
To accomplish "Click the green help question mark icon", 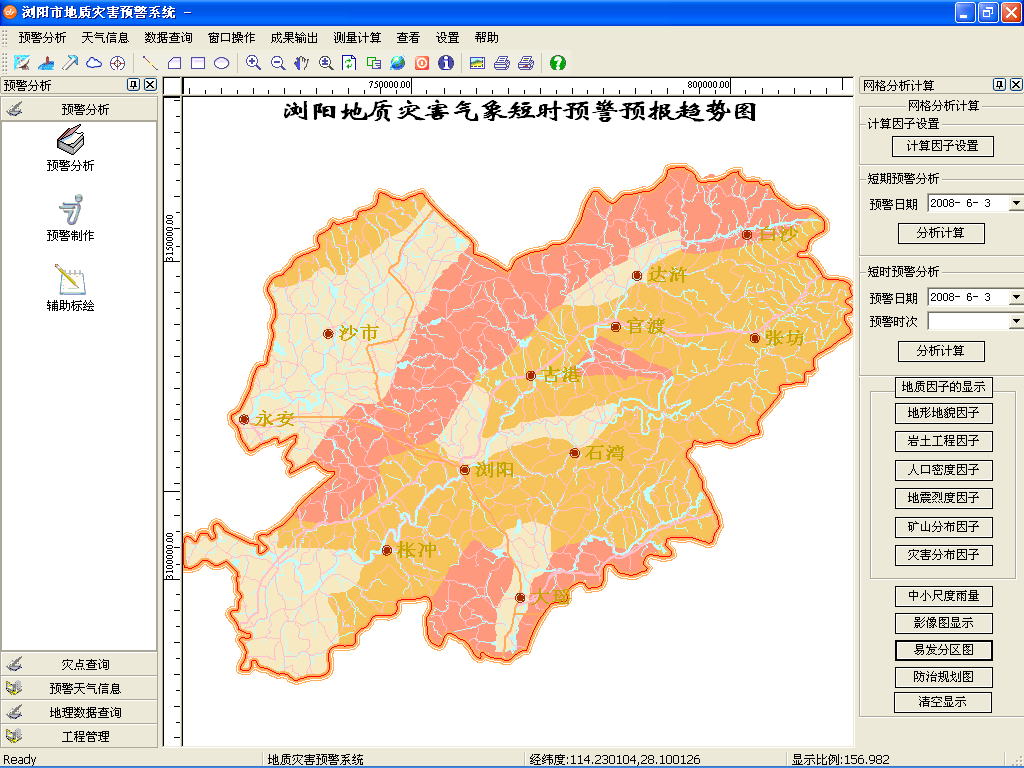I will tap(558, 63).
